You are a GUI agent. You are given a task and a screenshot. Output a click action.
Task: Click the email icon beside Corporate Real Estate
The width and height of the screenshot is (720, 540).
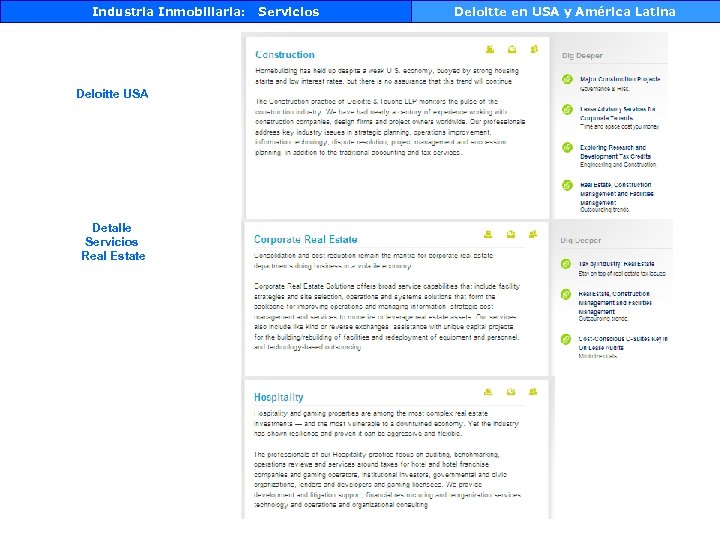click(511, 234)
